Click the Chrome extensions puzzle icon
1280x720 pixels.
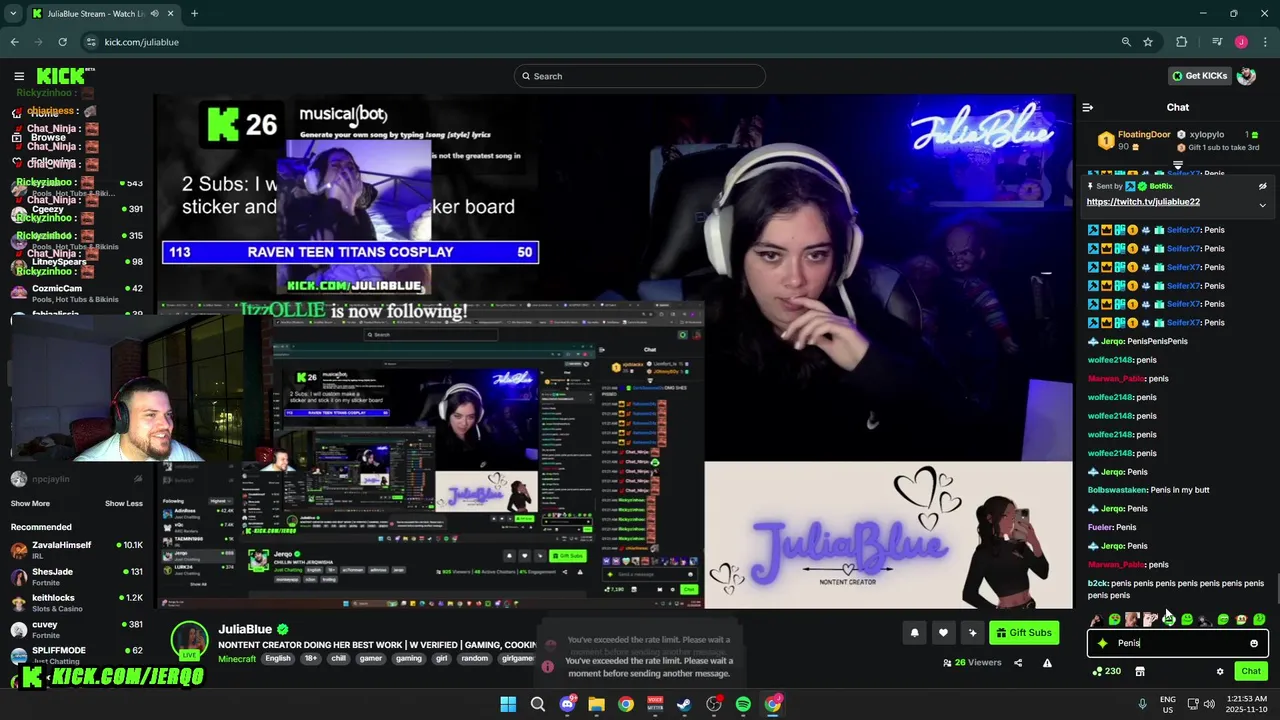coord(1182,42)
